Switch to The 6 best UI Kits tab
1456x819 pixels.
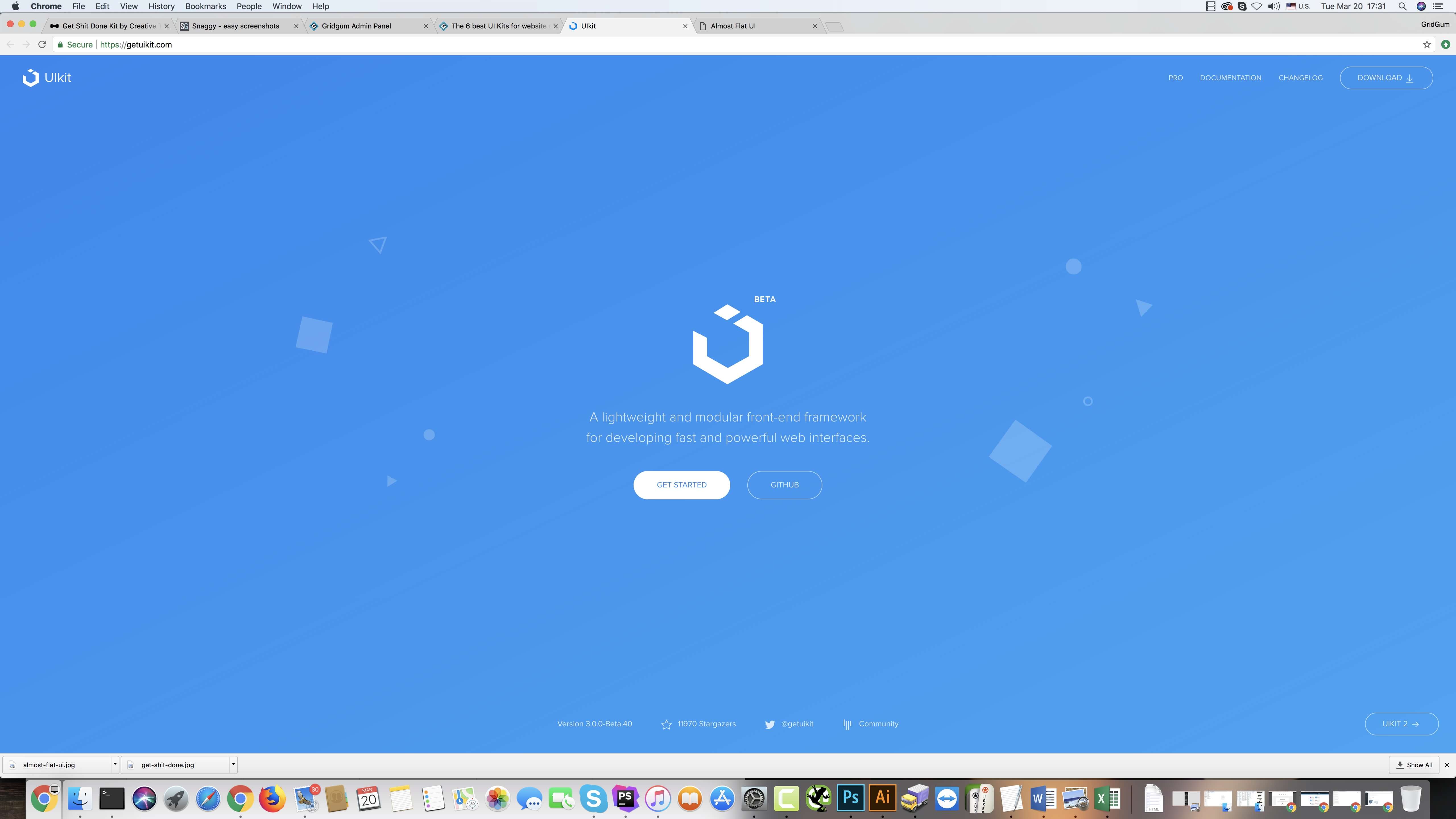(x=499, y=26)
